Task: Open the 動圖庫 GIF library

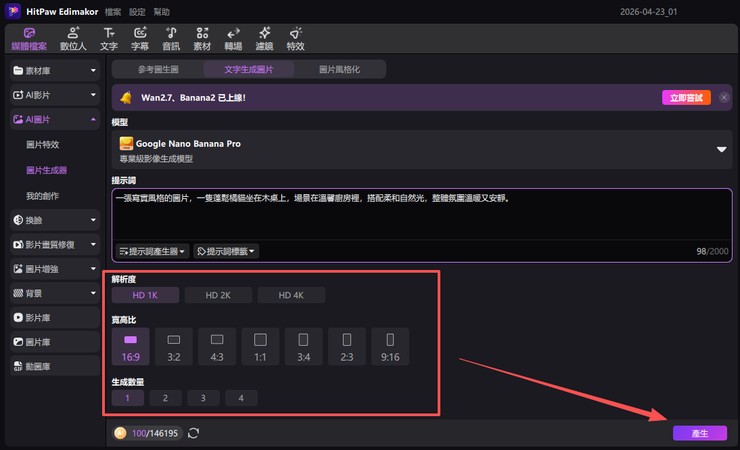Action: tap(55, 367)
